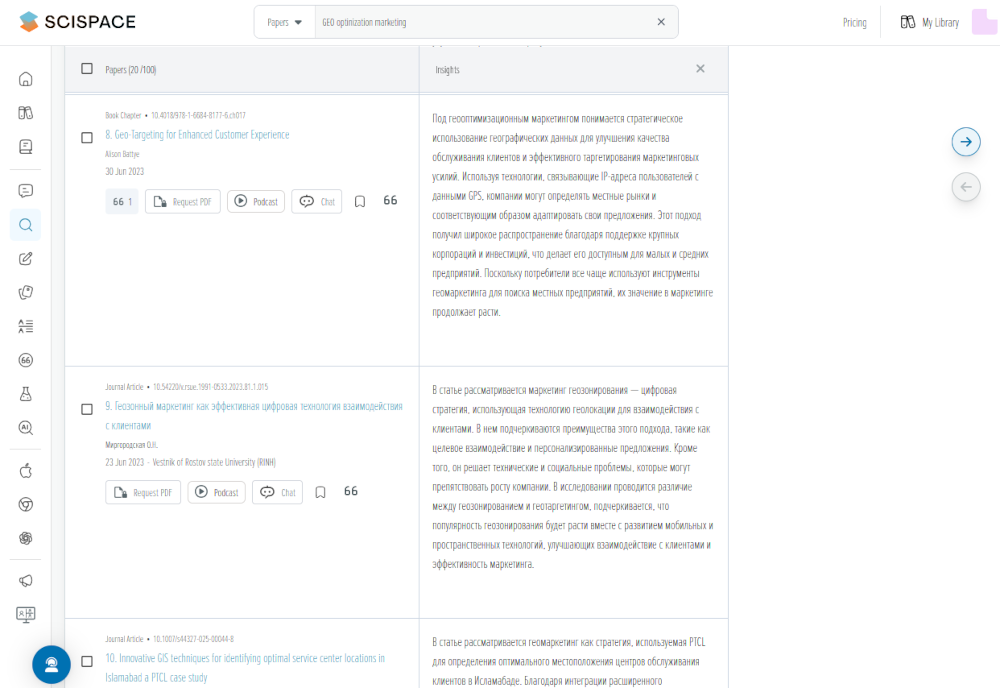Click the OpenAI GPT icon in sidebar
This screenshot has height=688, width=1000.
point(26,538)
